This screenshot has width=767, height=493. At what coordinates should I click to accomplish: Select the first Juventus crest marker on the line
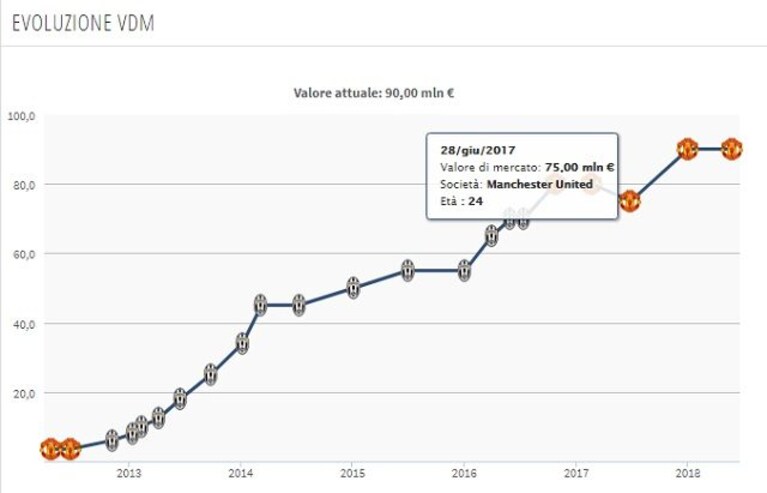[112, 441]
